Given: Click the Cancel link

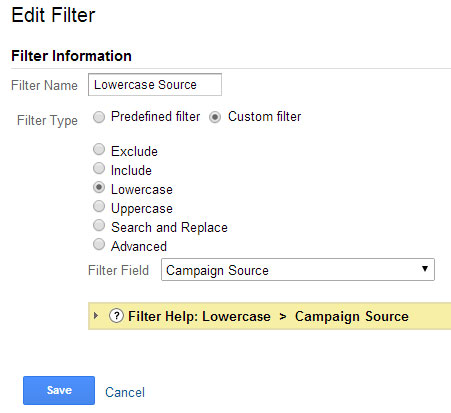Looking at the screenshot, I should point(125,392).
